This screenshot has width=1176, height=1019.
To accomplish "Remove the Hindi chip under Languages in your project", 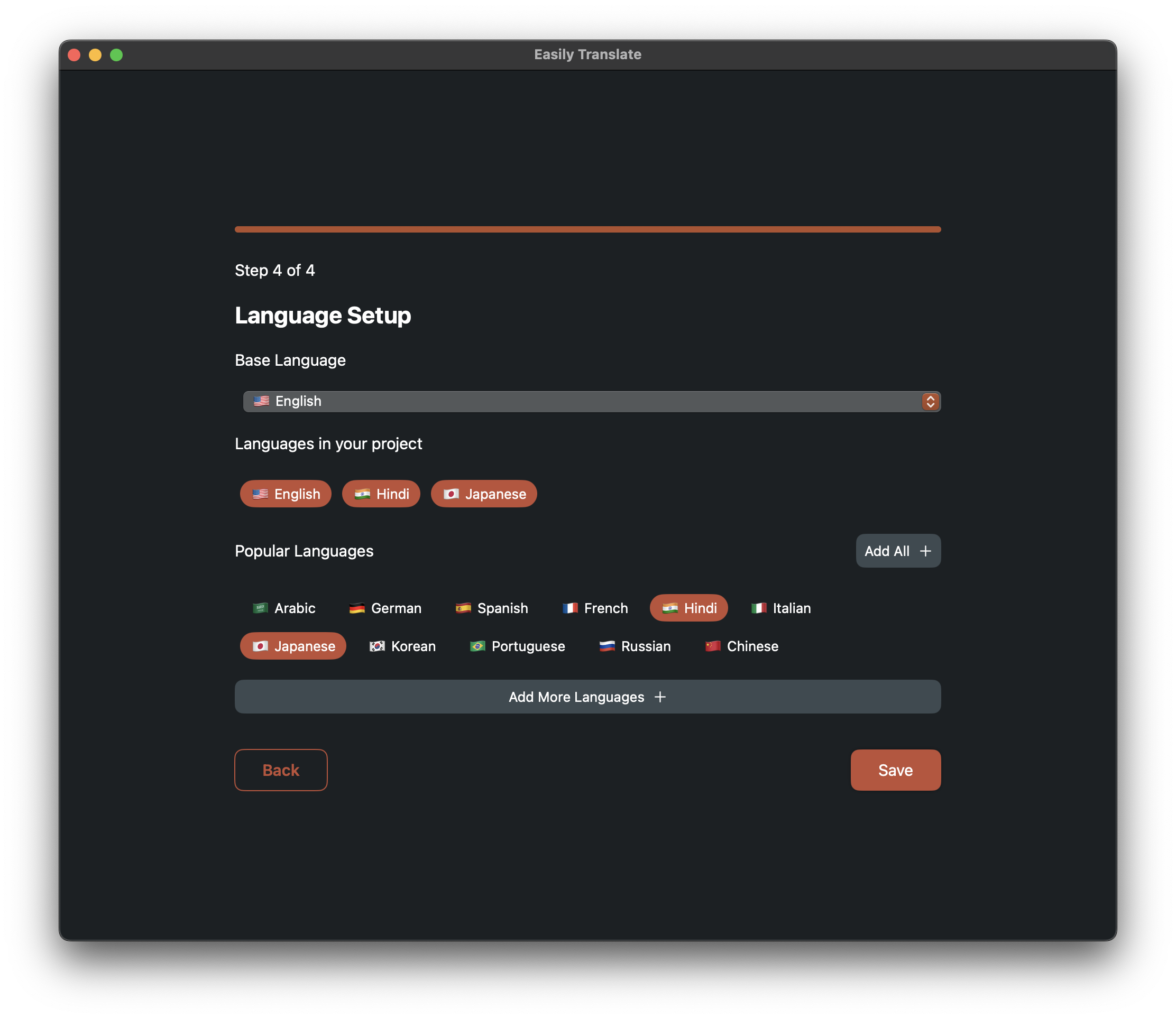I will coord(381,494).
